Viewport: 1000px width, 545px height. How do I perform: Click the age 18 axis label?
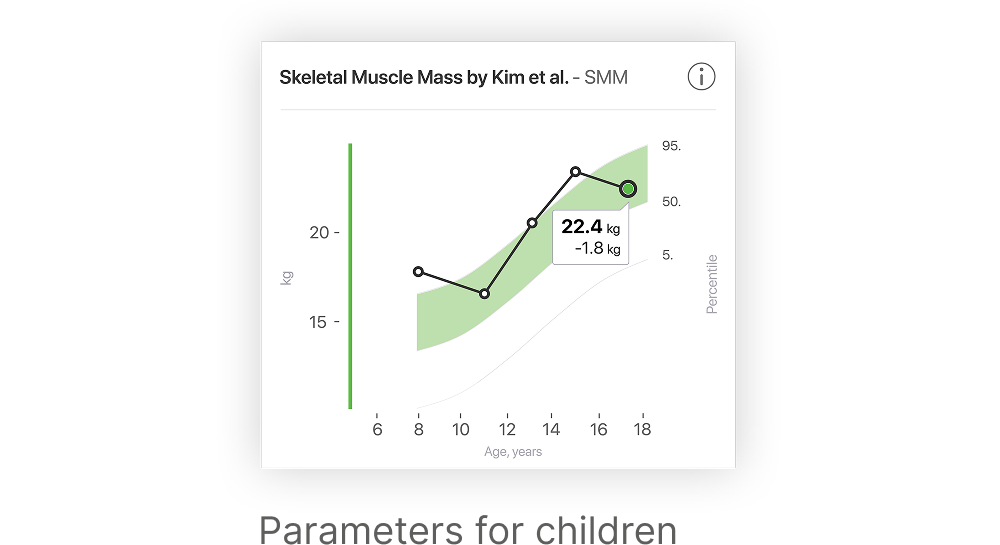tap(642, 430)
